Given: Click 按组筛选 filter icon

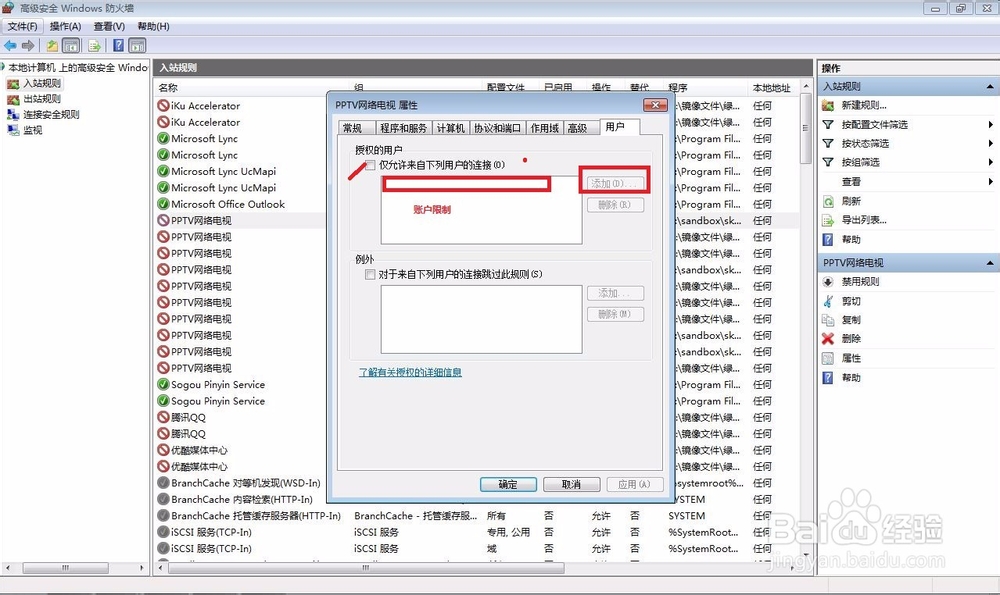Looking at the screenshot, I should (828, 162).
